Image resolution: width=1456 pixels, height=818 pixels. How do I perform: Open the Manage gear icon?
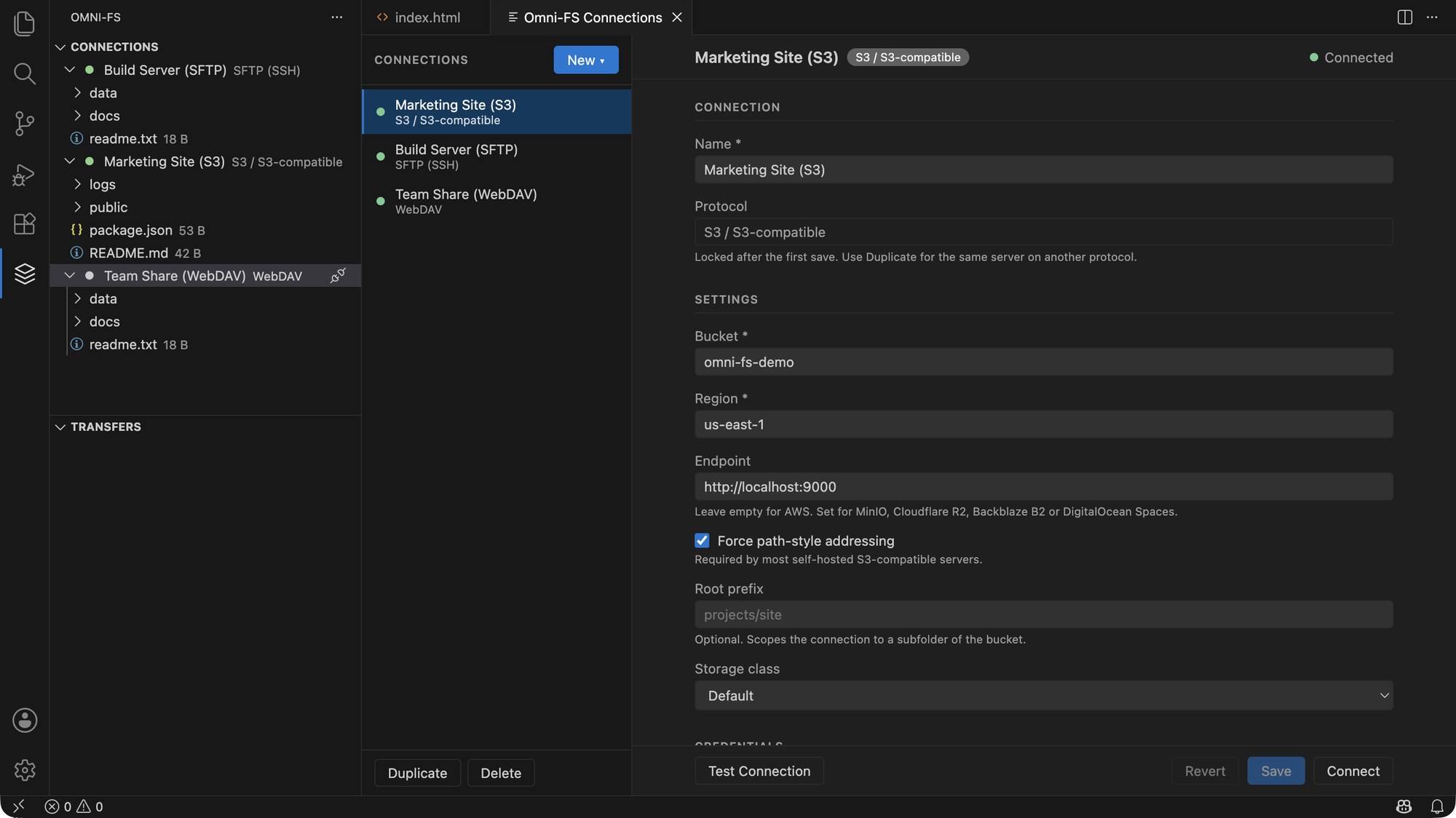click(25, 770)
